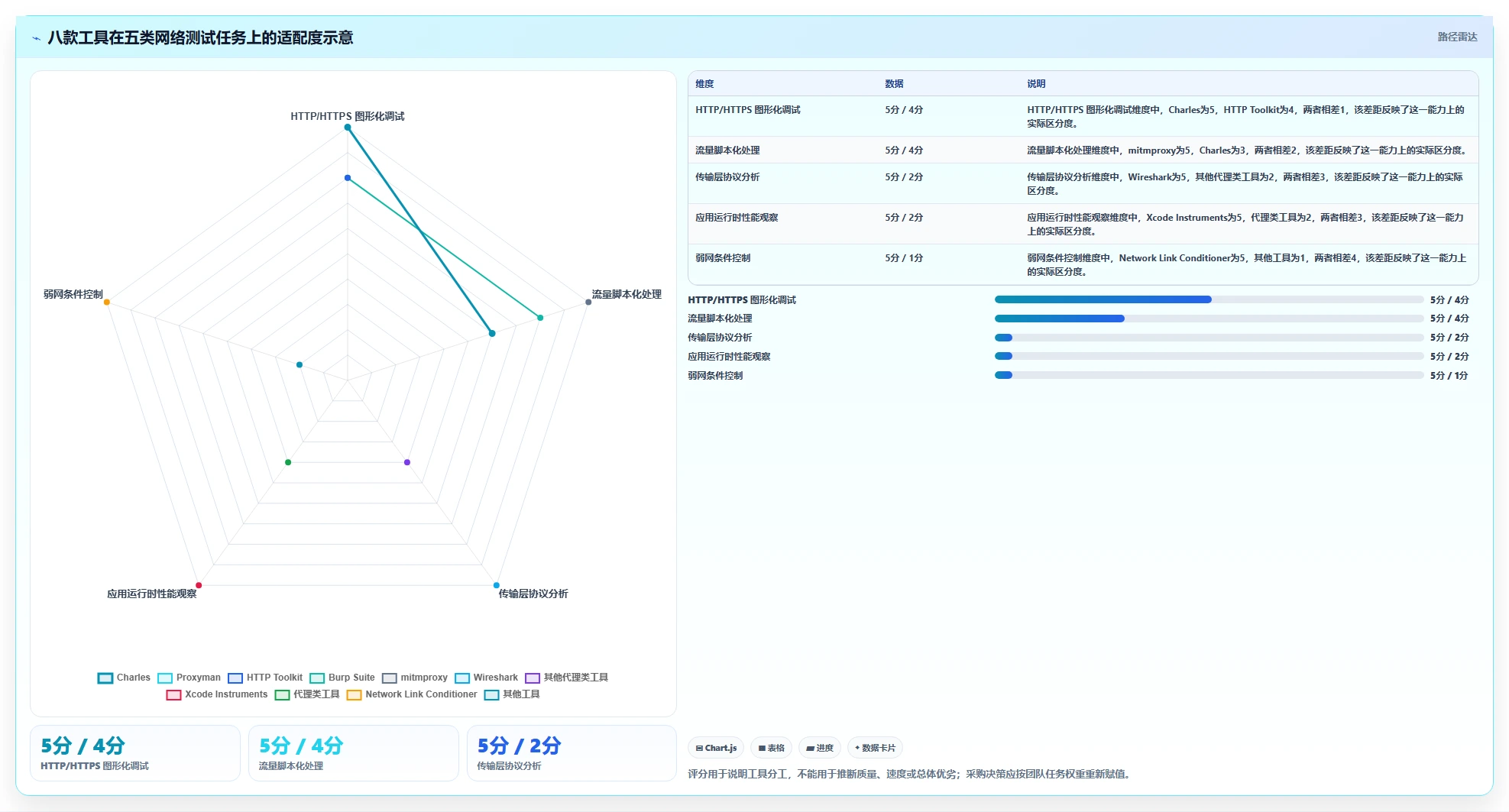This screenshot has width=1509, height=812.
Task: Toggle Proxyman legend swatch
Action: coord(165,678)
